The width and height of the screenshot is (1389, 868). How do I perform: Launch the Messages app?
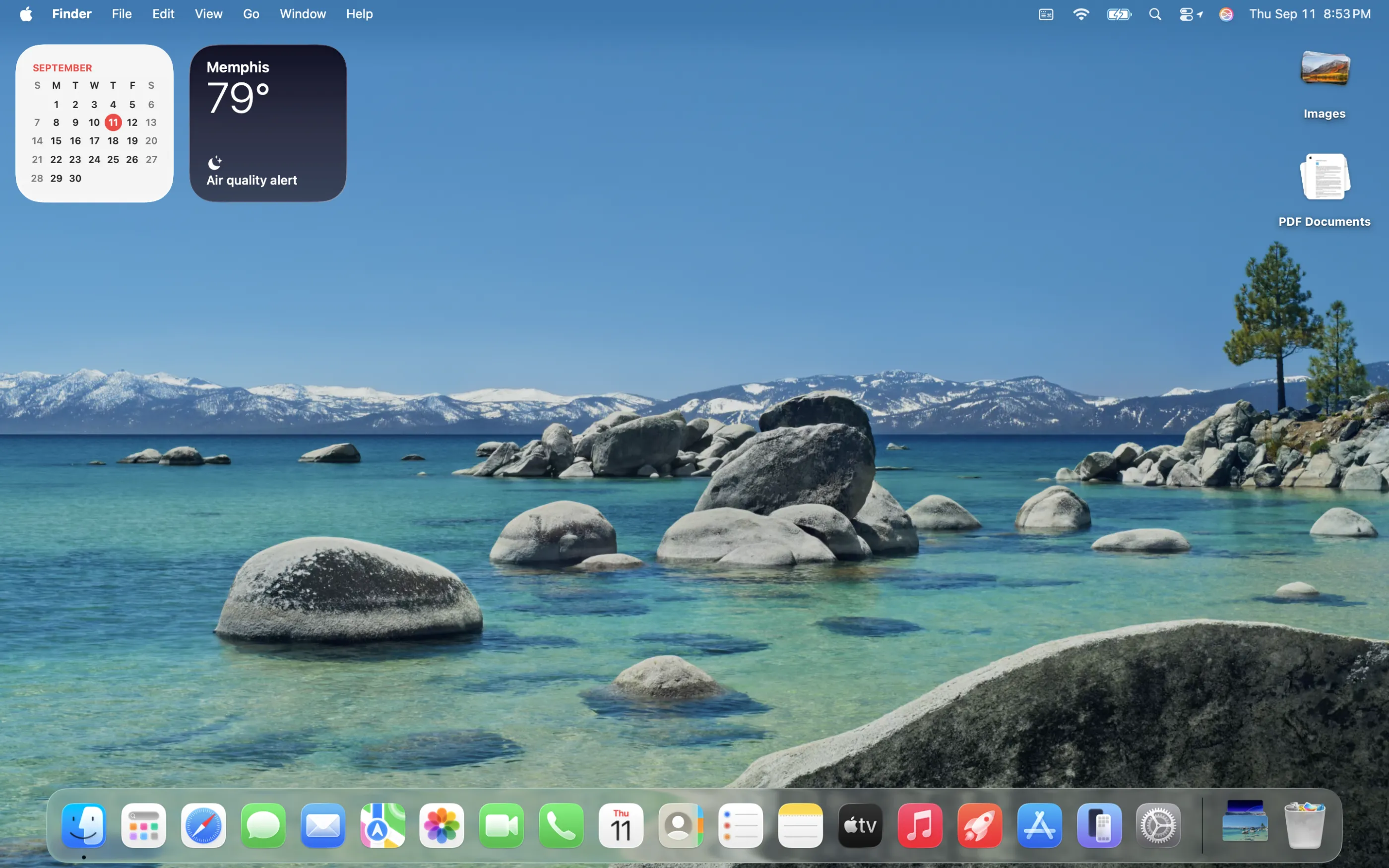262,825
